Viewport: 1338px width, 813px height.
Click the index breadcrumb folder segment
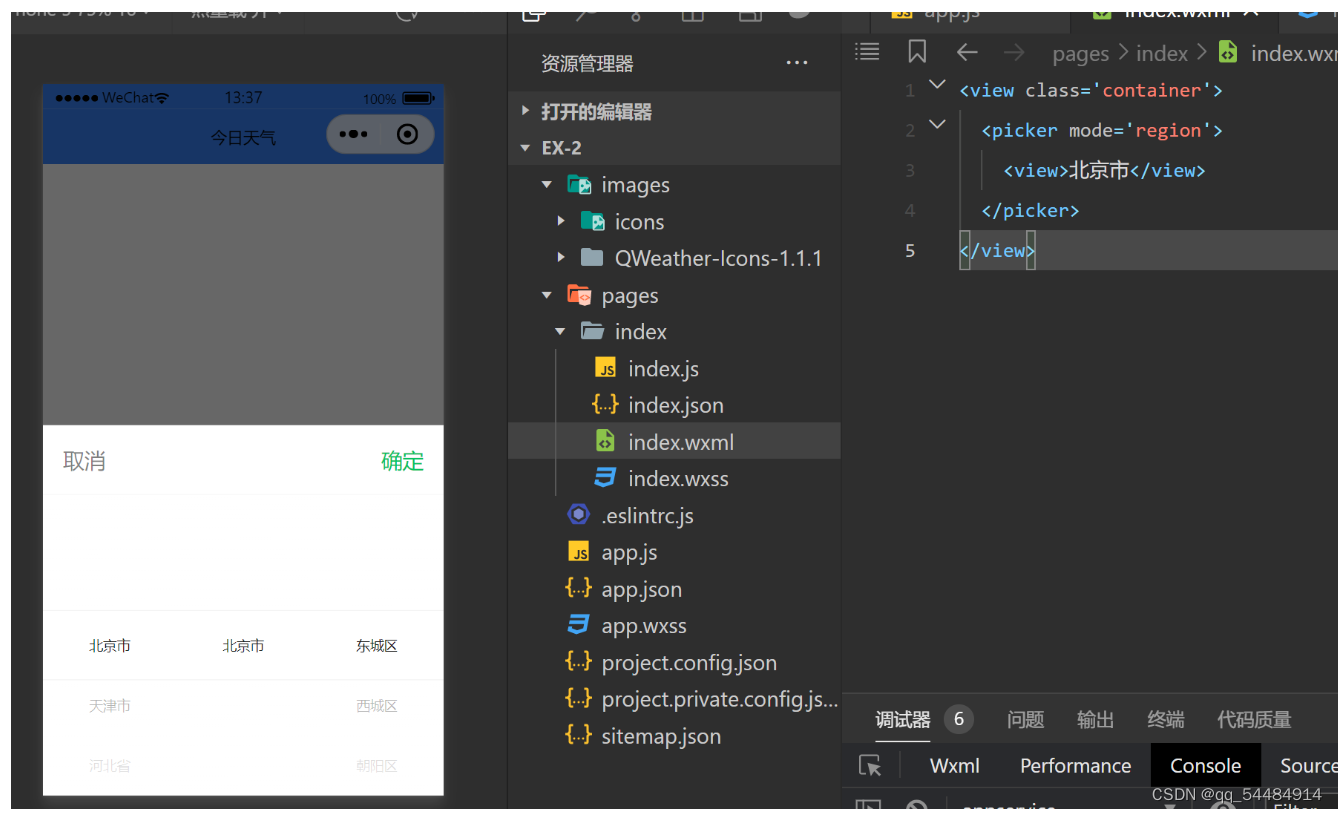pyautogui.click(x=1161, y=53)
